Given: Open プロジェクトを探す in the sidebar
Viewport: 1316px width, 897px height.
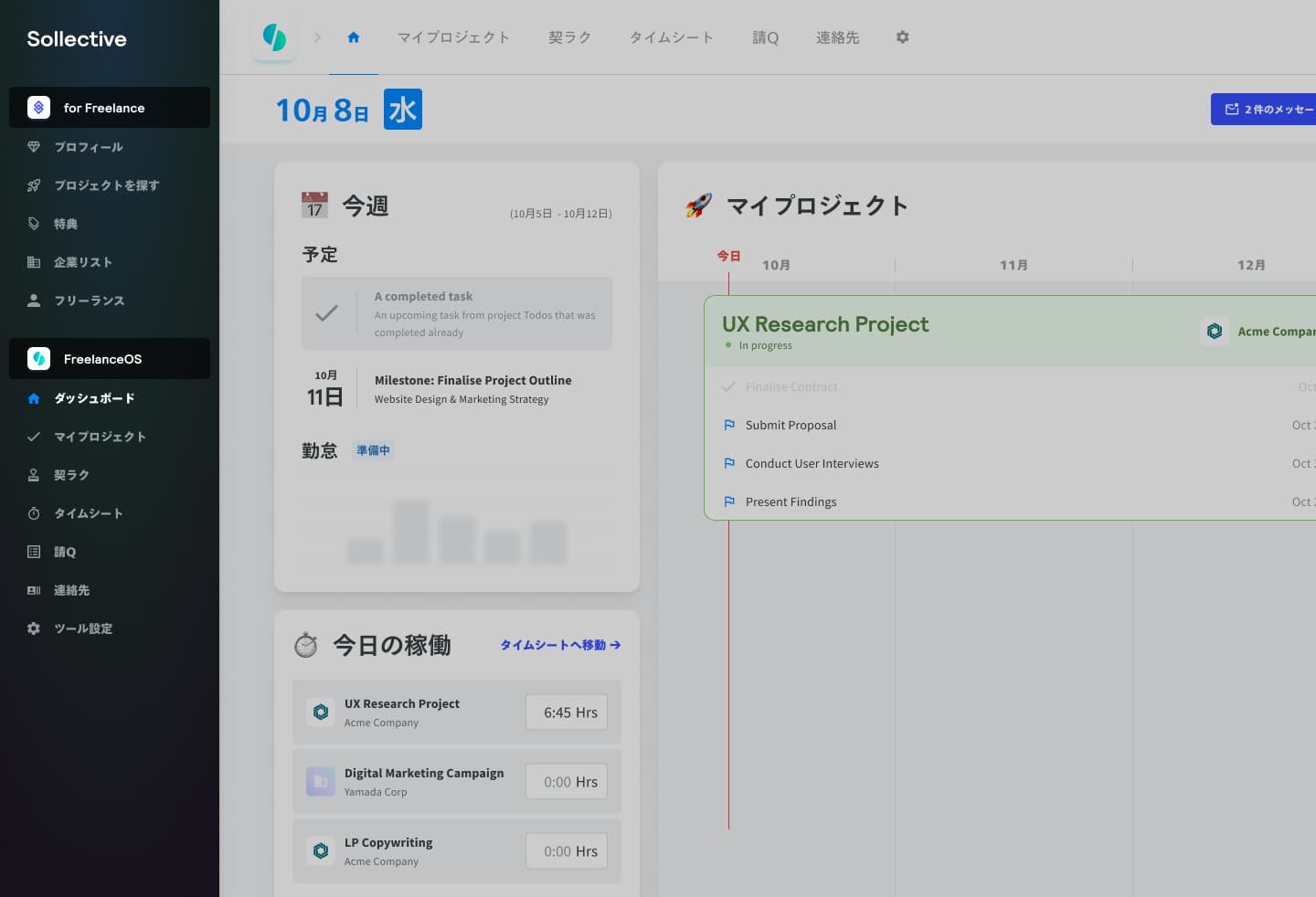Looking at the screenshot, I should 106,185.
